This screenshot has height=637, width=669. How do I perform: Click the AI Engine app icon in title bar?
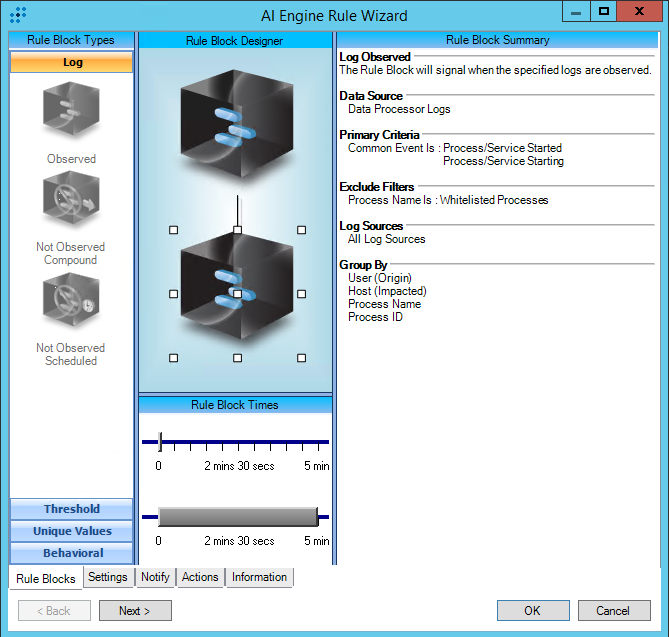tap(18, 14)
